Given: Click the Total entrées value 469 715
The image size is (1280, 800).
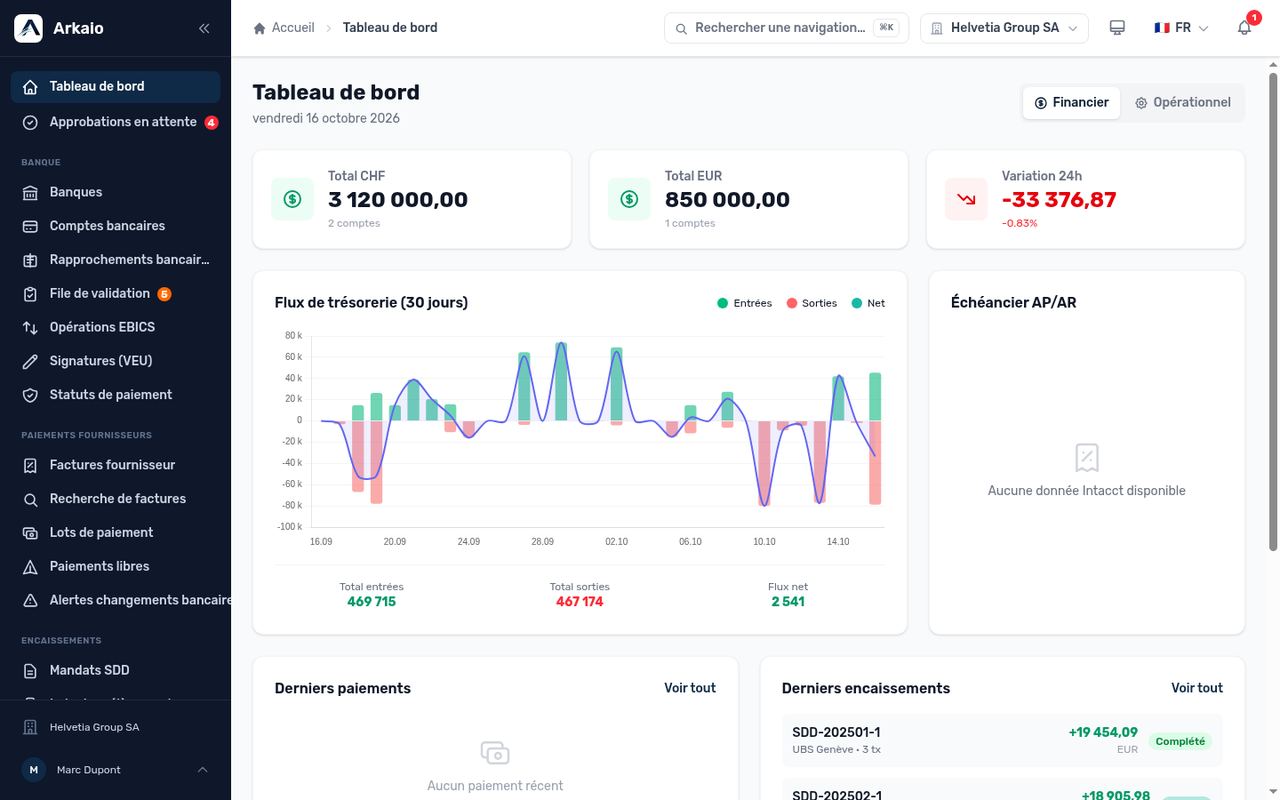Looking at the screenshot, I should pyautogui.click(x=372, y=601).
